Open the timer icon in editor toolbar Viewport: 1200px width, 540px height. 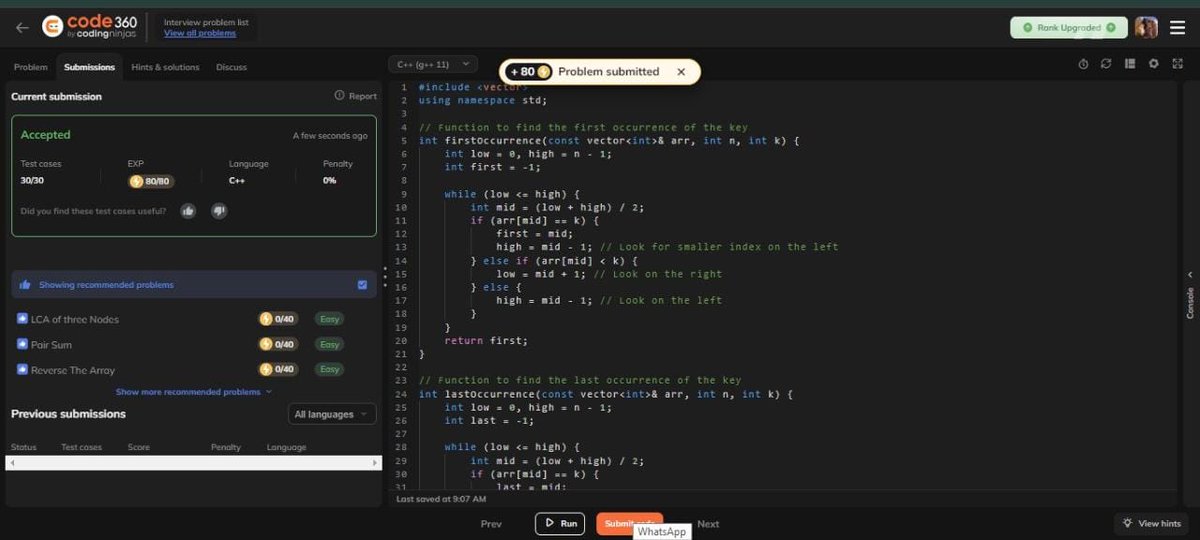pos(1083,64)
